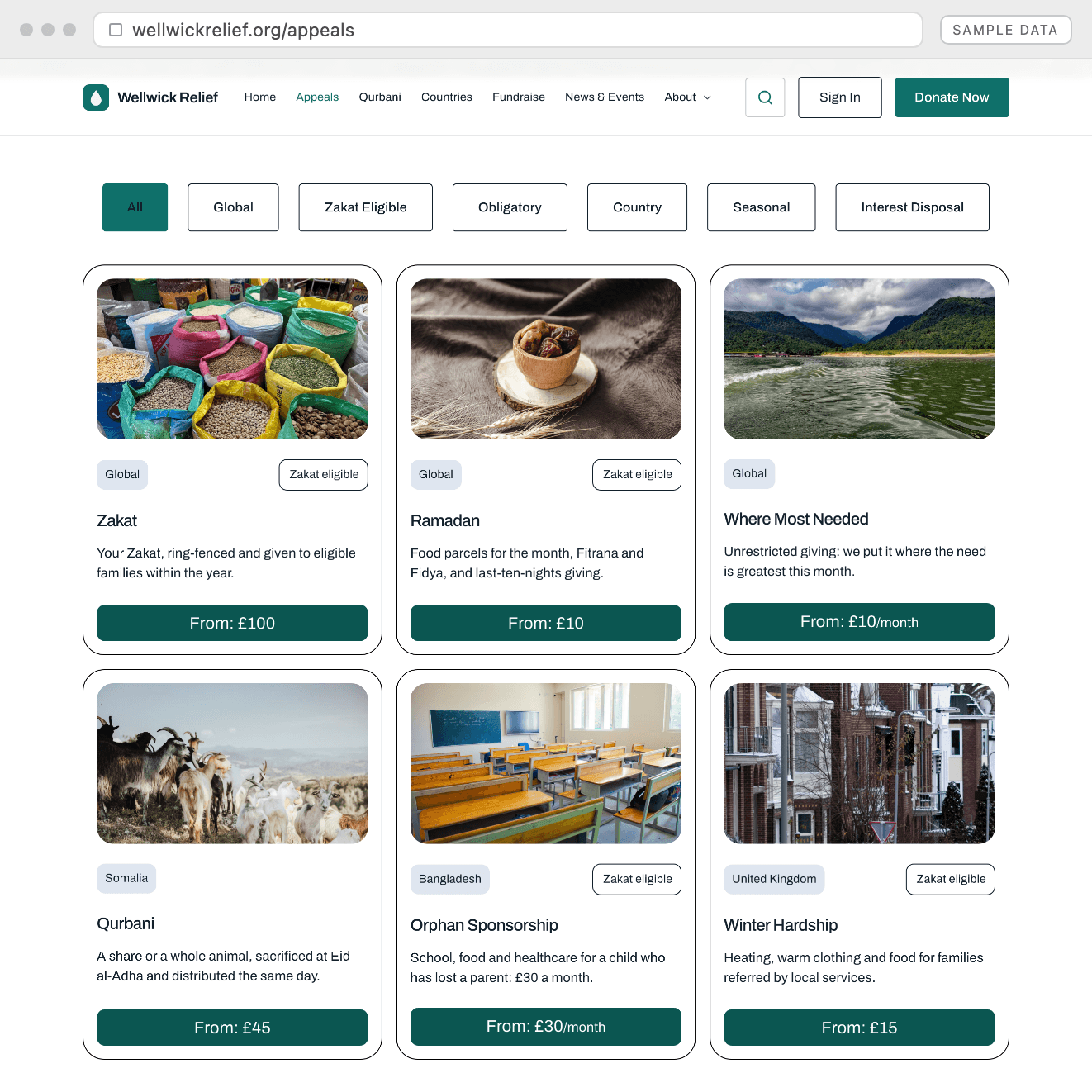Sponsor an orphan from £30/month
1092x1092 pixels.
click(546, 1027)
